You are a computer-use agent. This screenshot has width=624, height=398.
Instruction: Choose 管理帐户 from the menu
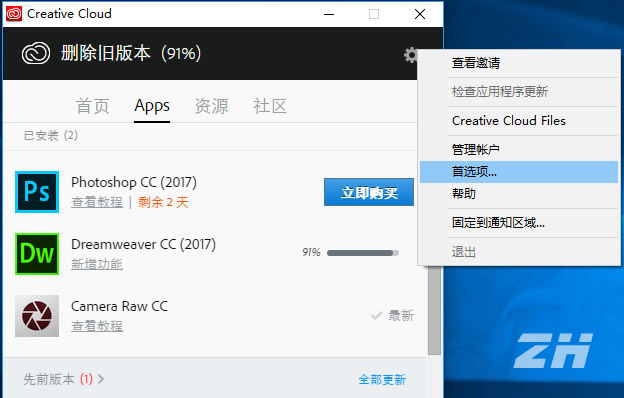(519, 150)
